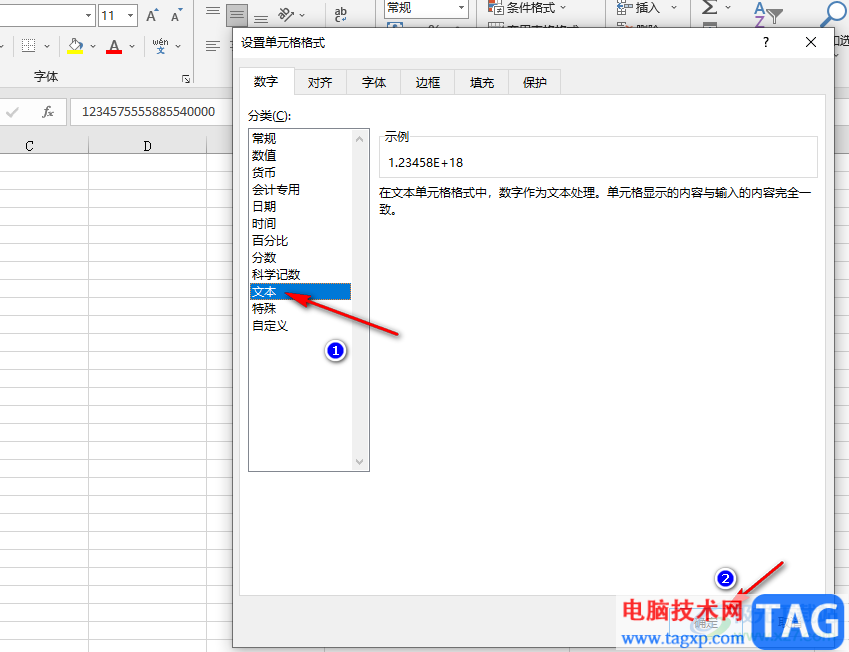
Task: Select 自定义 in category list
Action: (301, 326)
